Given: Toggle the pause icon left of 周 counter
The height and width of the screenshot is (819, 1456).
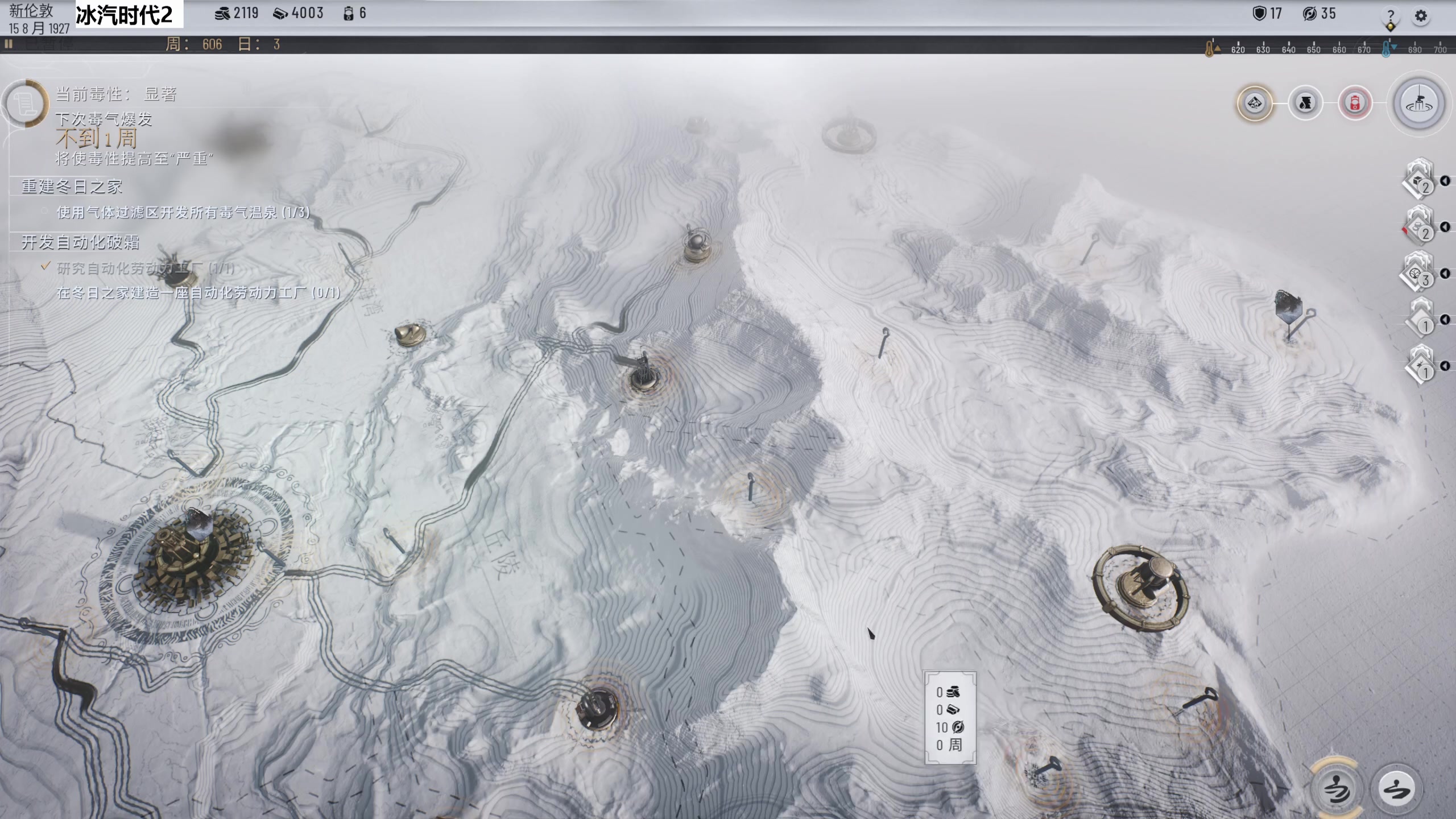Looking at the screenshot, I should pos(9,44).
